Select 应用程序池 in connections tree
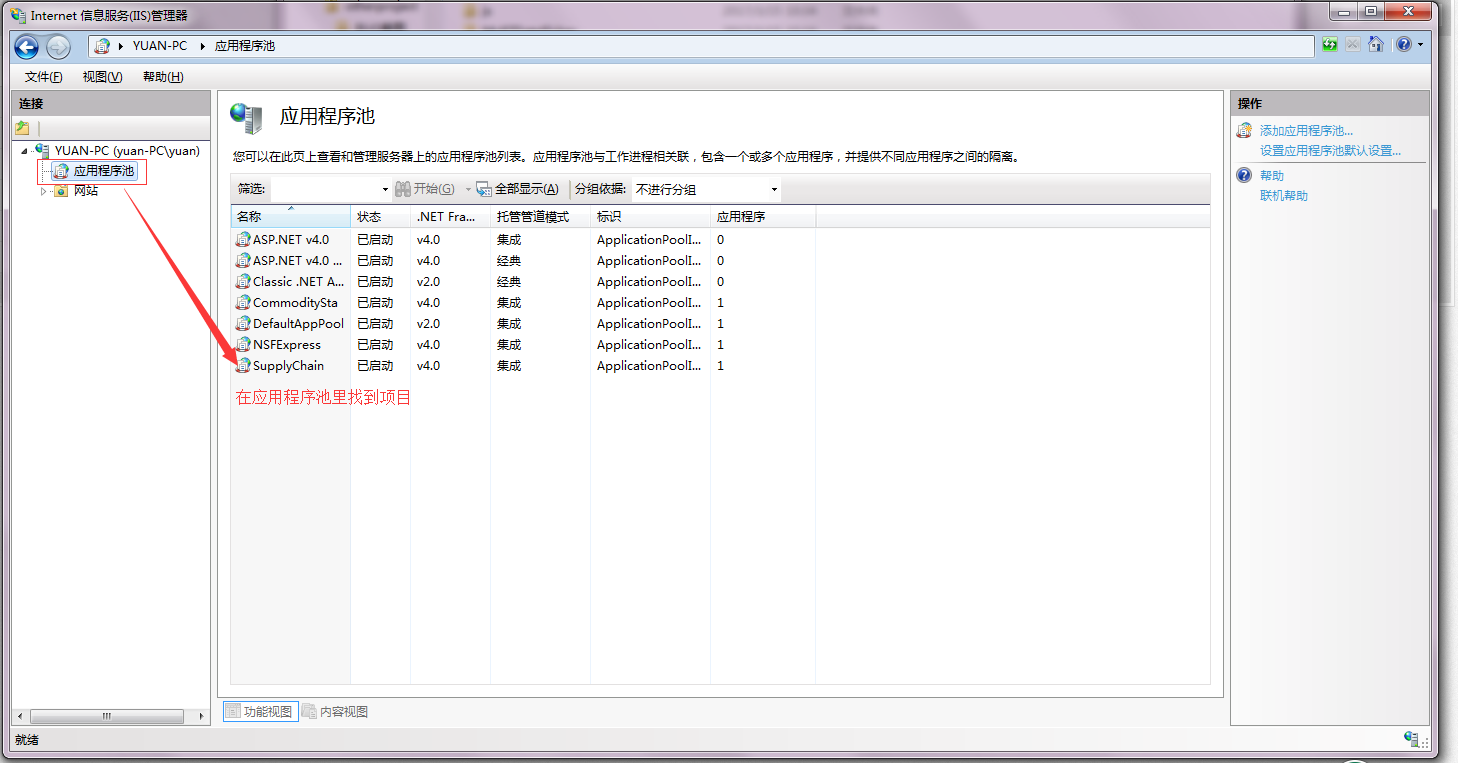 [103, 171]
